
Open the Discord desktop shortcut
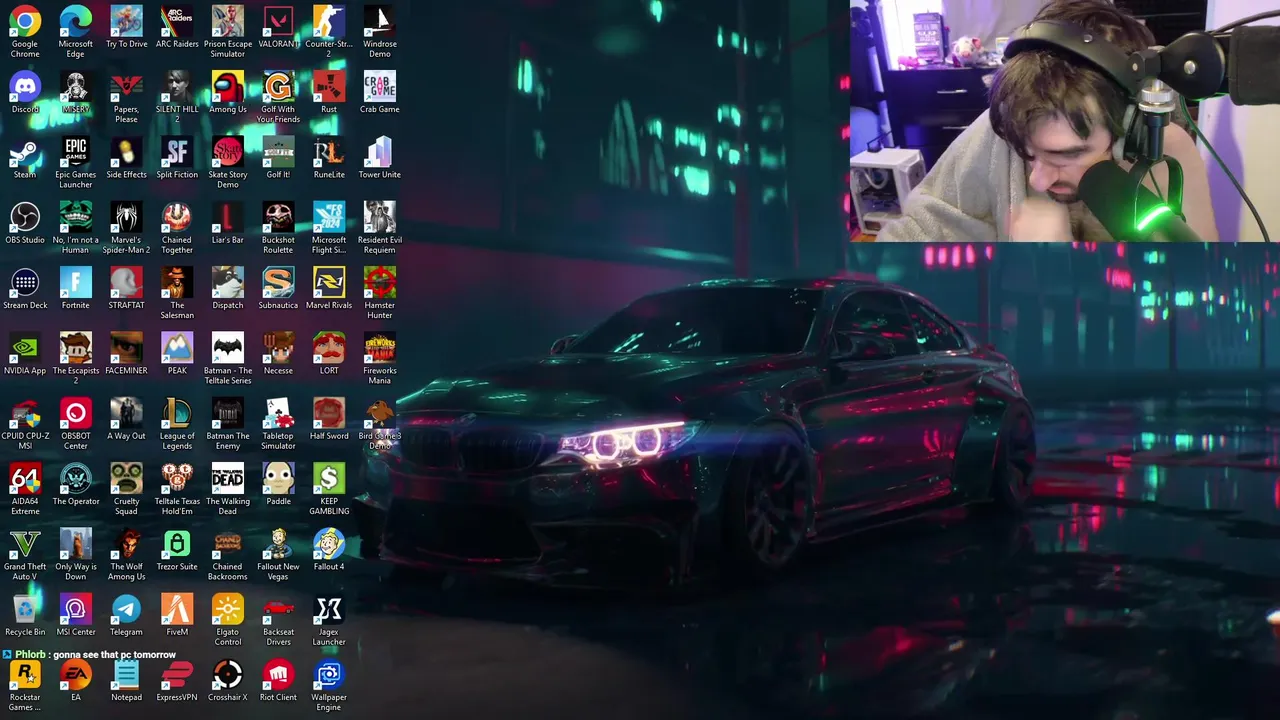pyautogui.click(x=25, y=86)
